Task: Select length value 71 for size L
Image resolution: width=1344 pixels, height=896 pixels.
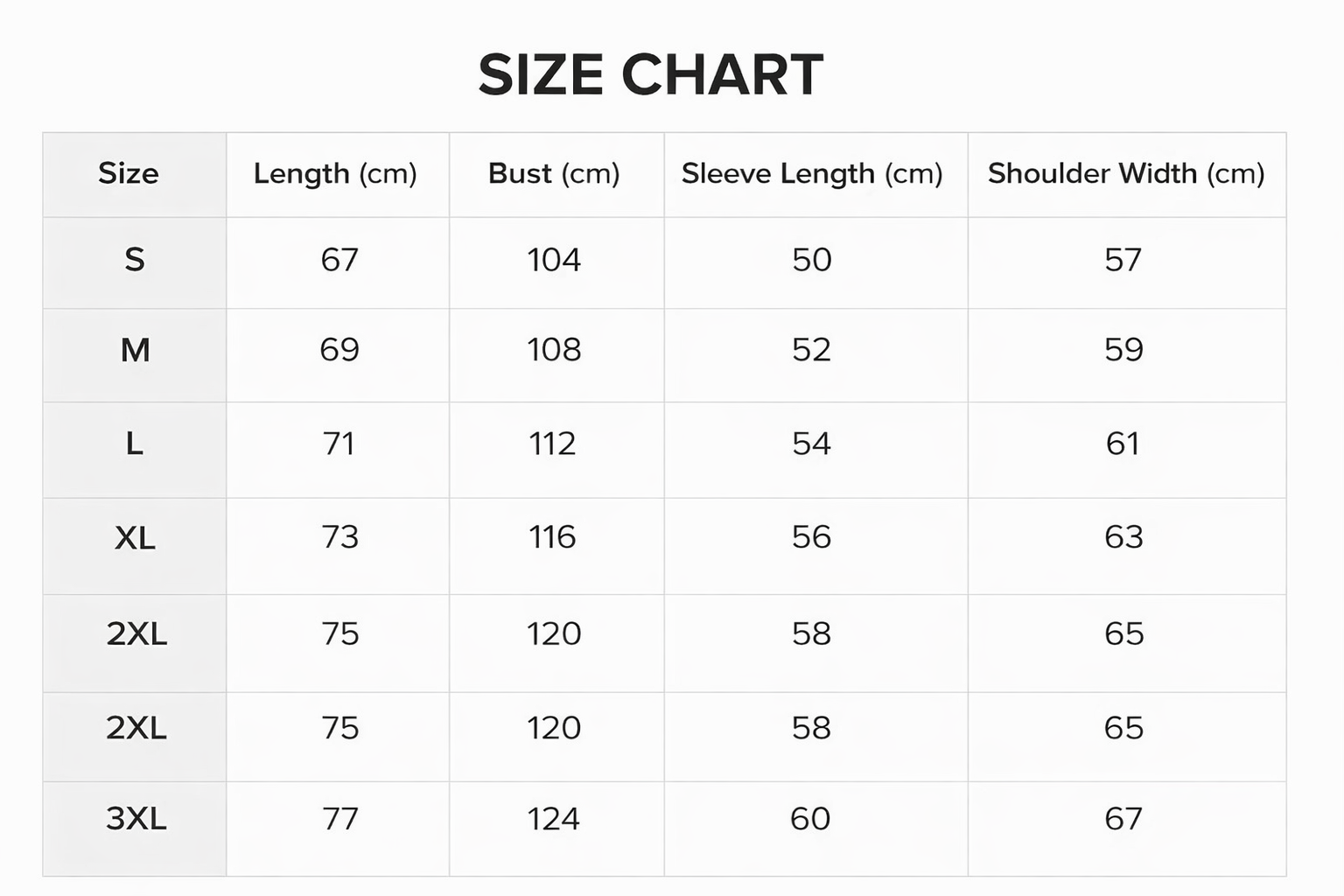Action: pyautogui.click(x=339, y=444)
